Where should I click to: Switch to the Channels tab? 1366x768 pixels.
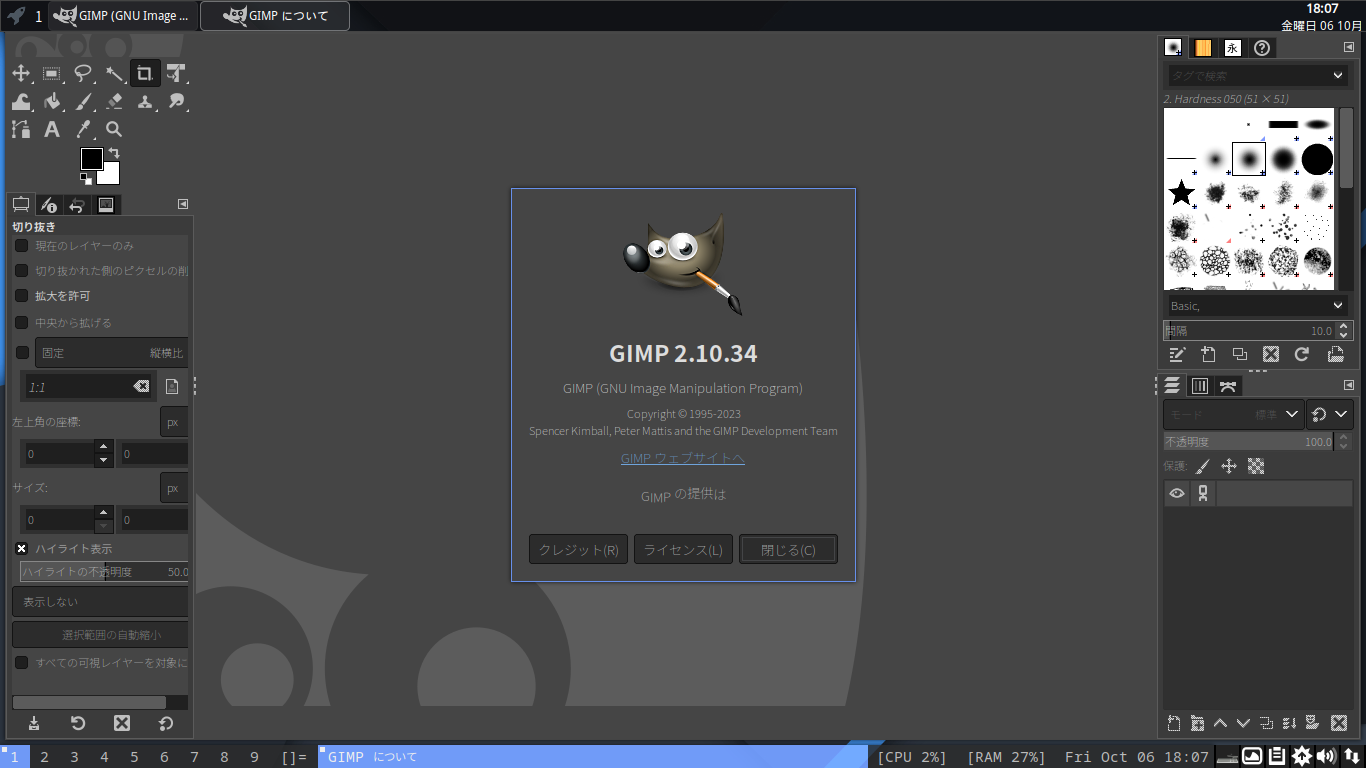(x=1200, y=386)
